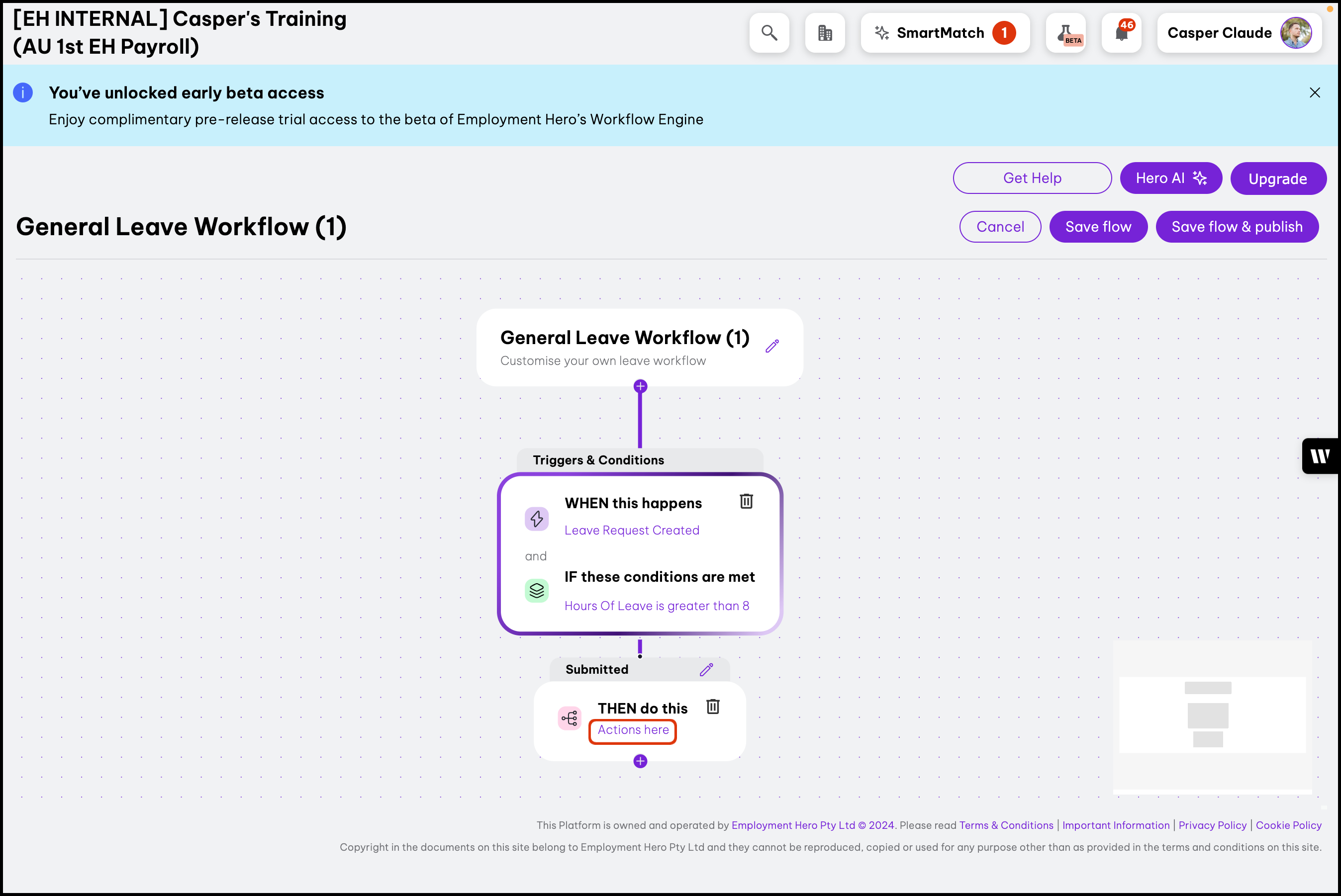The image size is (1341, 896).
Task: Open the beta lab flask icon
Action: tap(1065, 33)
